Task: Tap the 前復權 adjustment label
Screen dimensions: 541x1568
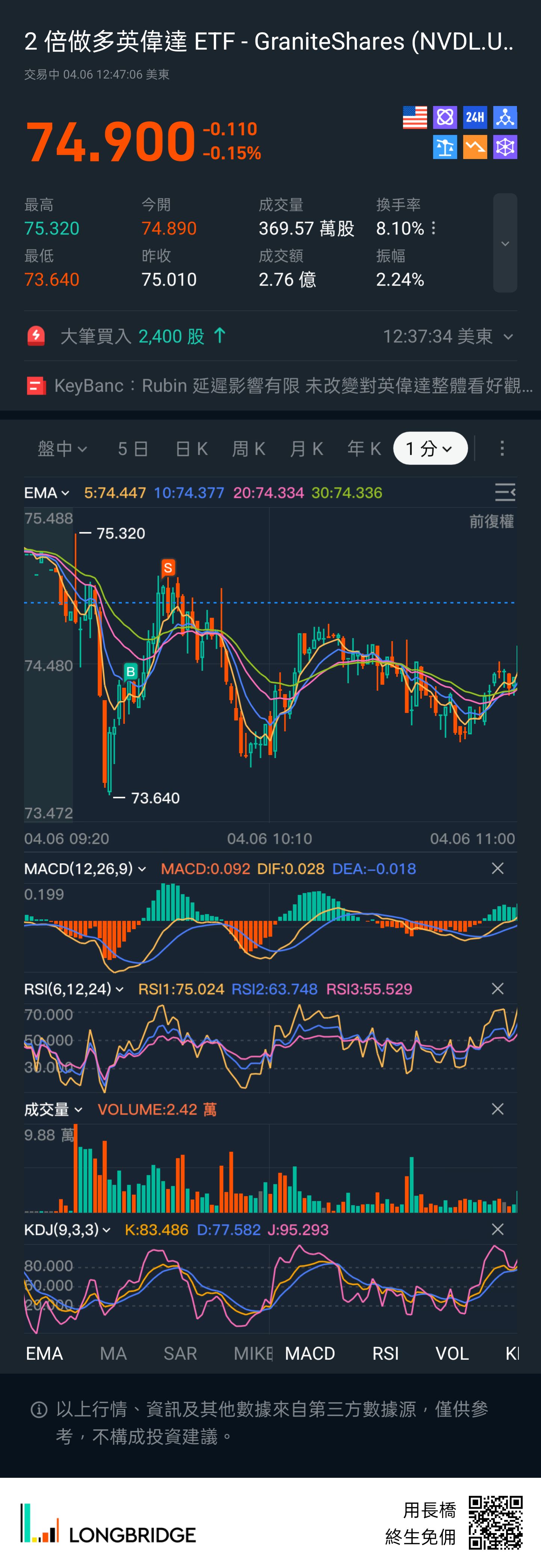Action: click(x=491, y=522)
